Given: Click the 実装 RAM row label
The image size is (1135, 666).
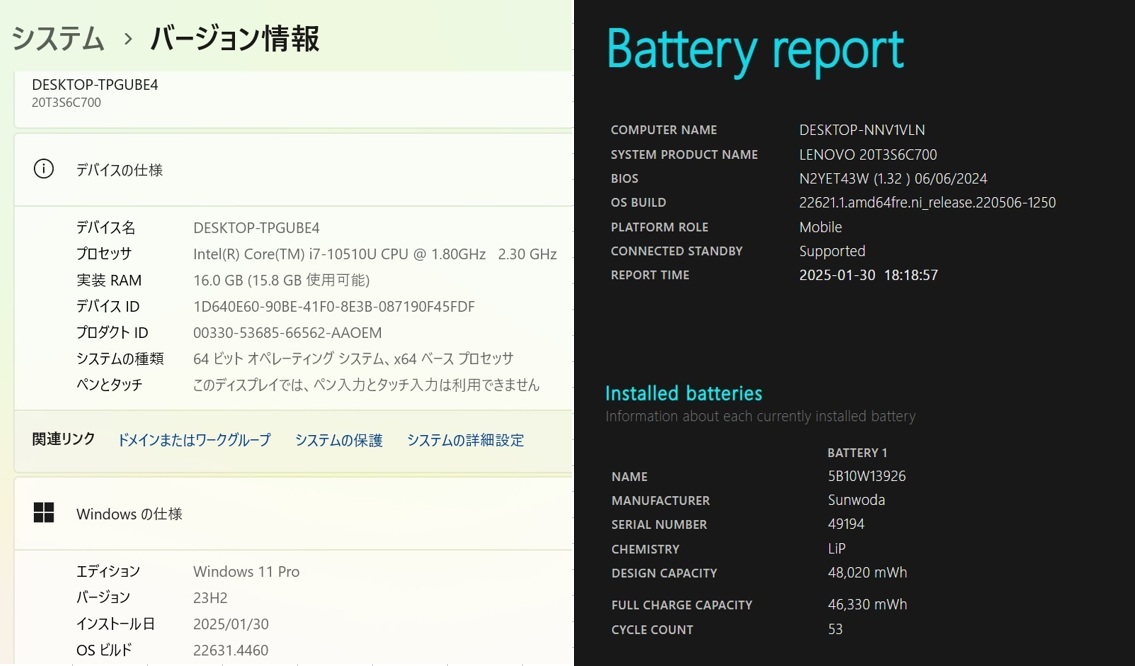Looking at the screenshot, I should [x=109, y=280].
